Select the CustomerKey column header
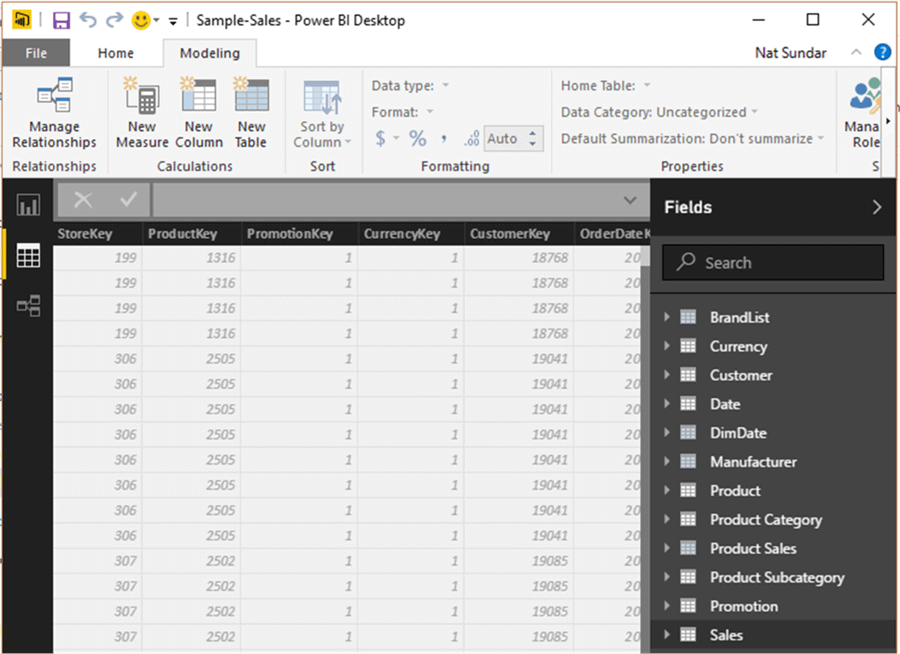The width and height of the screenshot is (900, 654). [x=519, y=234]
